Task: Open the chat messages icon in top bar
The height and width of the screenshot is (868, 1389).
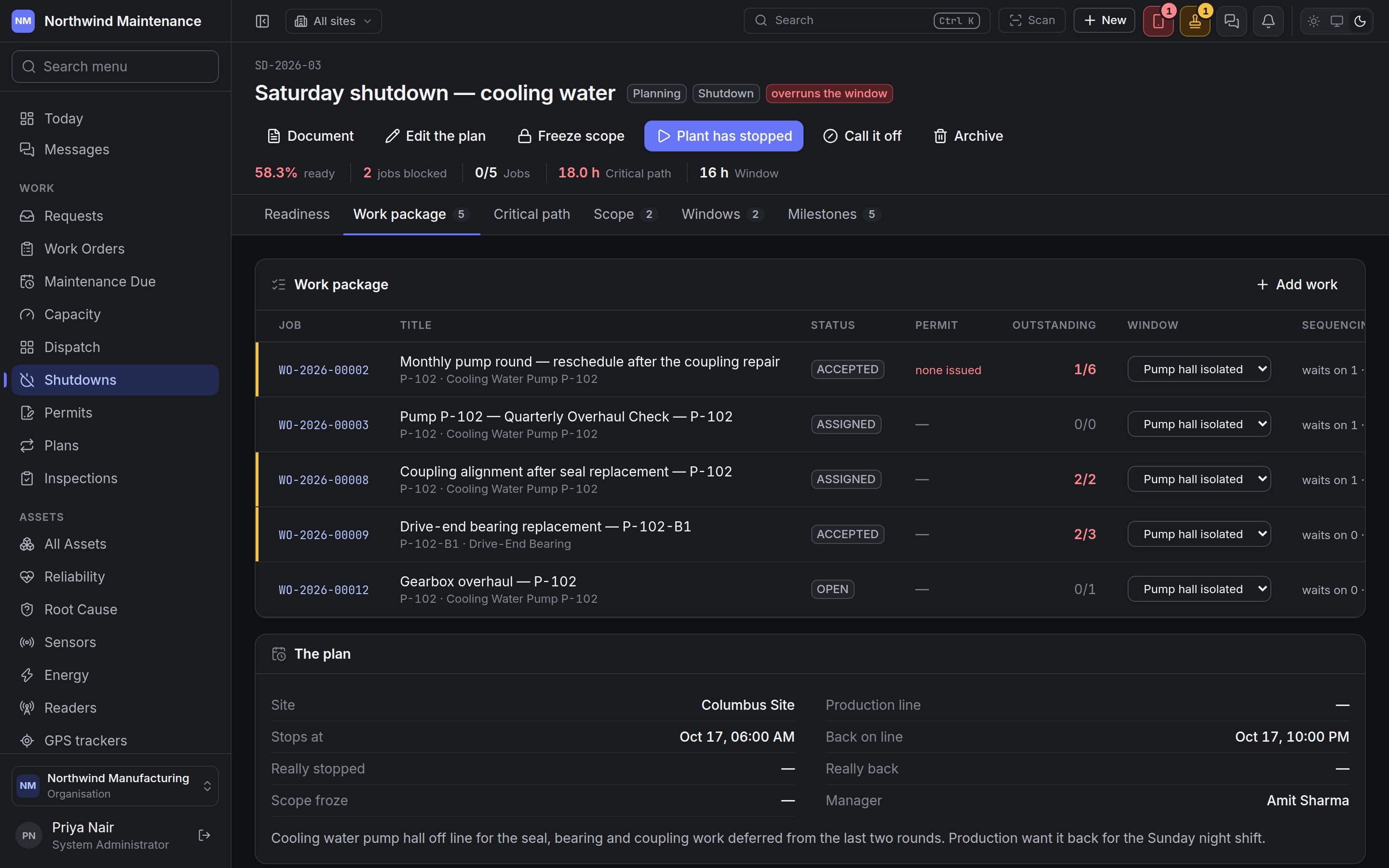Action: pos(1232,21)
